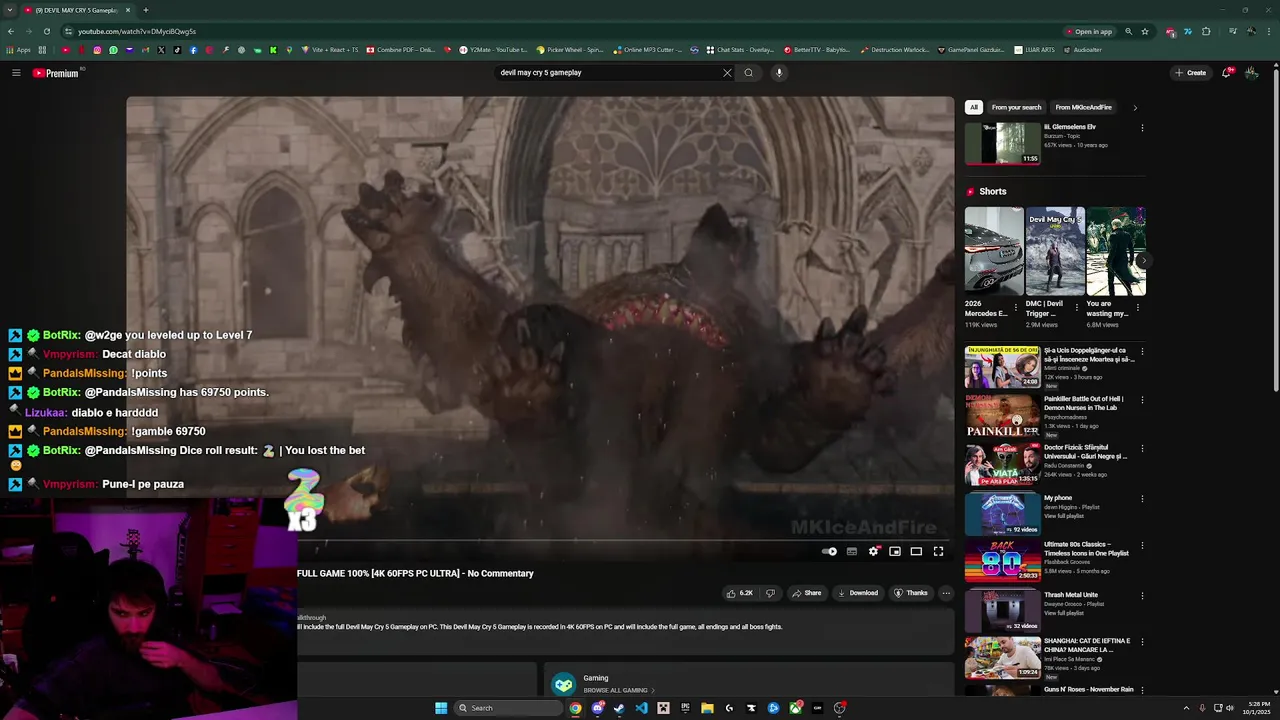Open the My phone playlist

(1002, 514)
